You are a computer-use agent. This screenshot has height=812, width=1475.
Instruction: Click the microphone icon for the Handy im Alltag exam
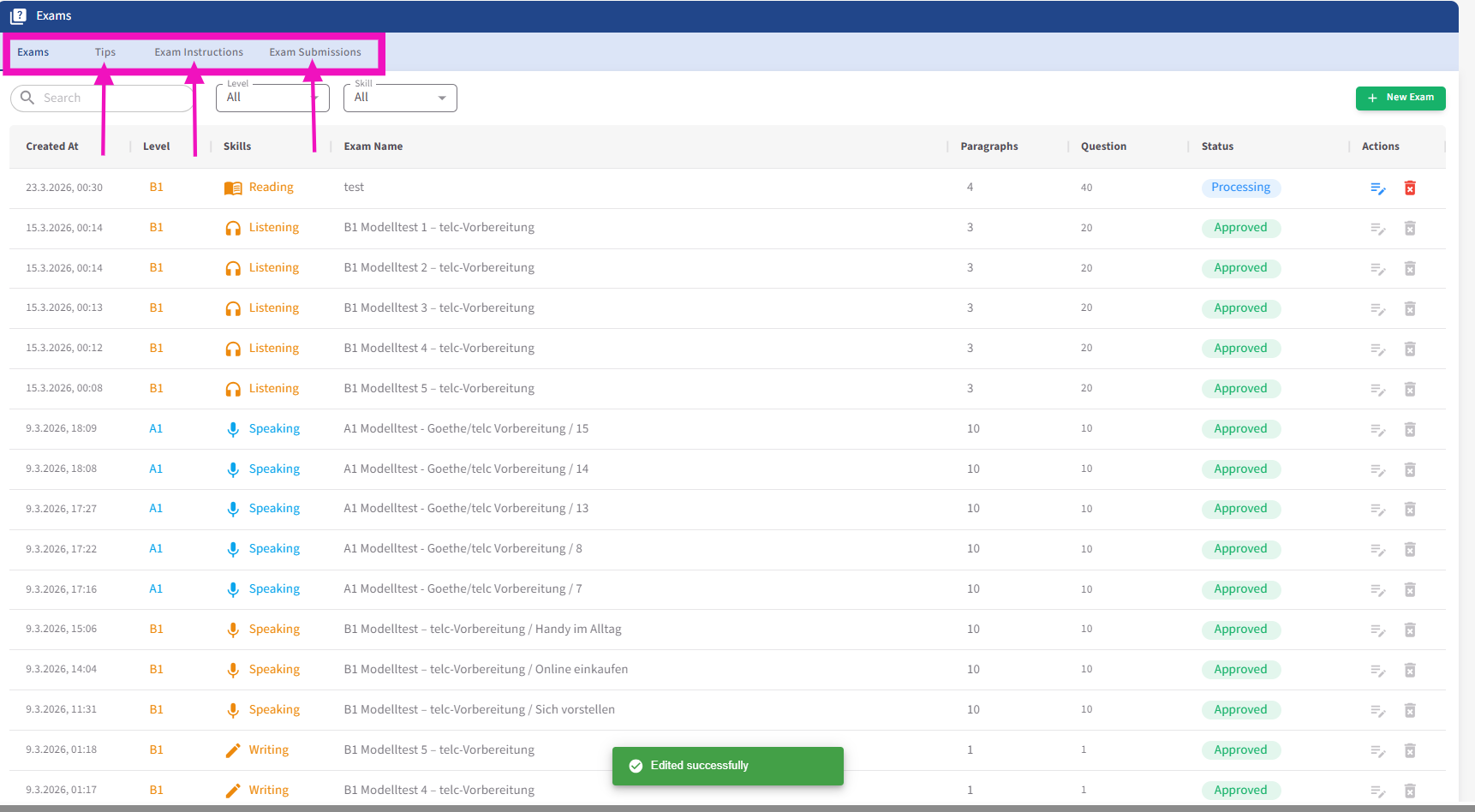233,630
